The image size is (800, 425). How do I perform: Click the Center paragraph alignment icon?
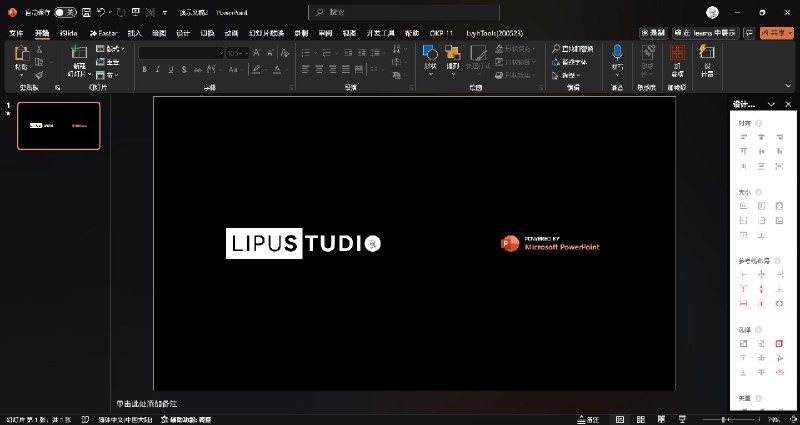pyautogui.click(x=319, y=69)
